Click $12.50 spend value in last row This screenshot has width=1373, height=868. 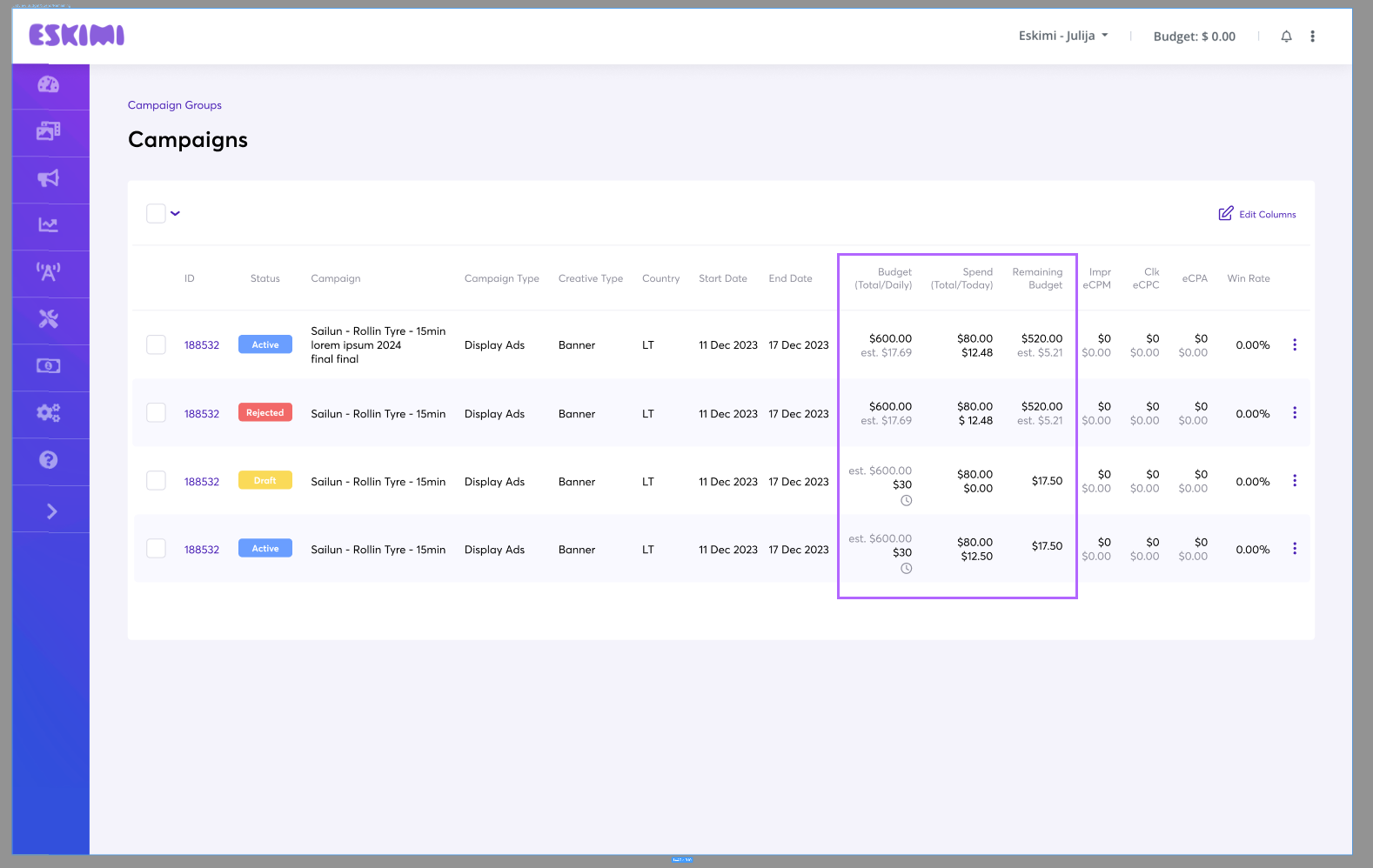pos(977,557)
